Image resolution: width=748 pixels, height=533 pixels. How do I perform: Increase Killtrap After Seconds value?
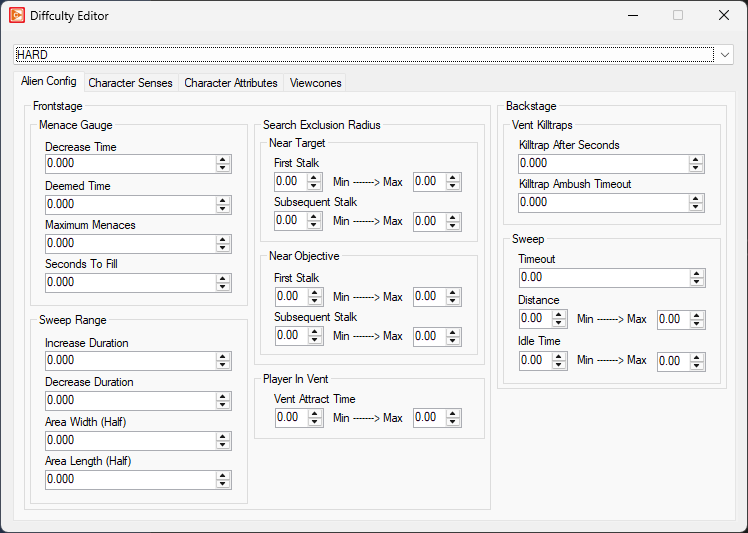click(696, 159)
